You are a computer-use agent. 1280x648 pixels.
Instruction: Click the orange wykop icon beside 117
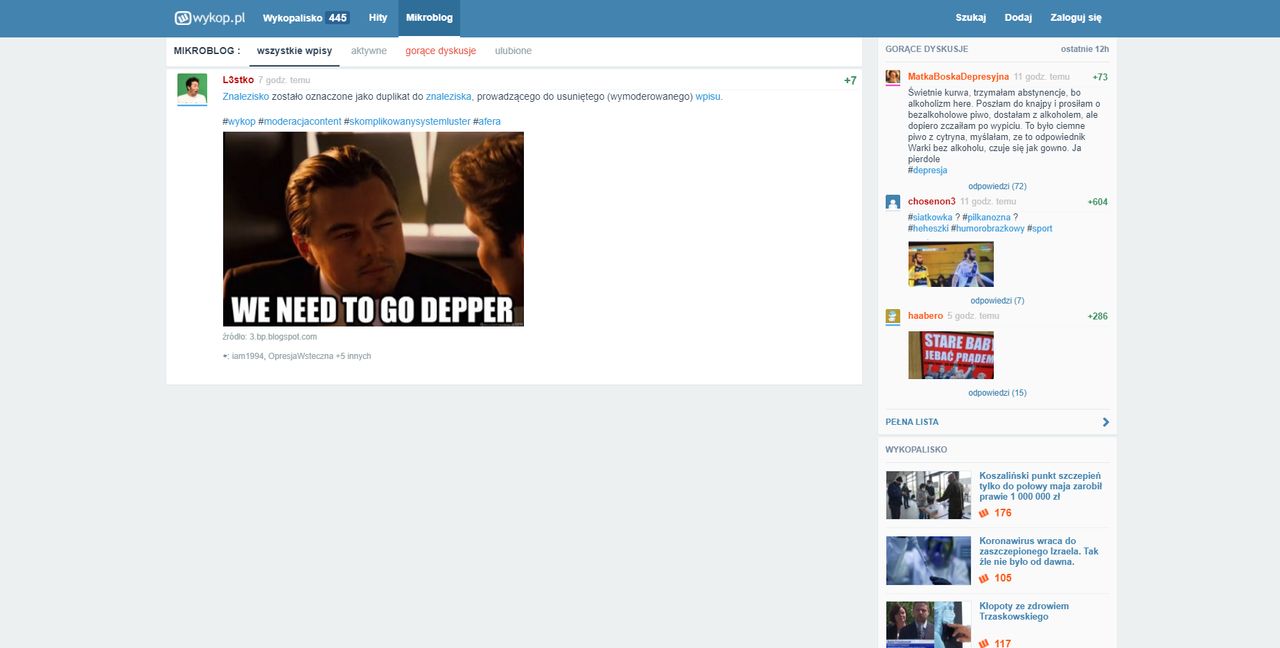tap(984, 643)
